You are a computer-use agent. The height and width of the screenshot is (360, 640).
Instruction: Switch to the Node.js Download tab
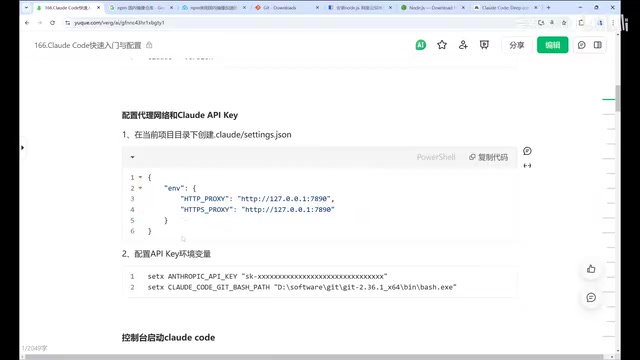[433, 7]
